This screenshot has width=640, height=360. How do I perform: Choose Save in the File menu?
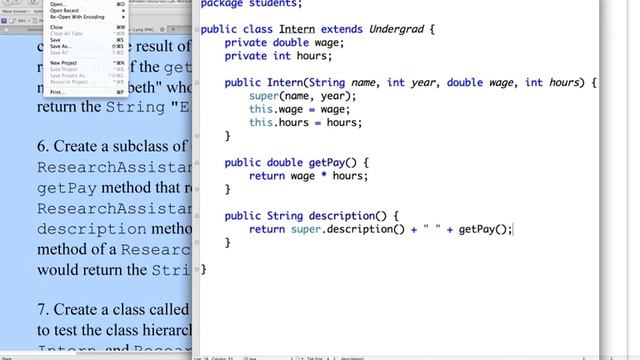(x=86, y=40)
